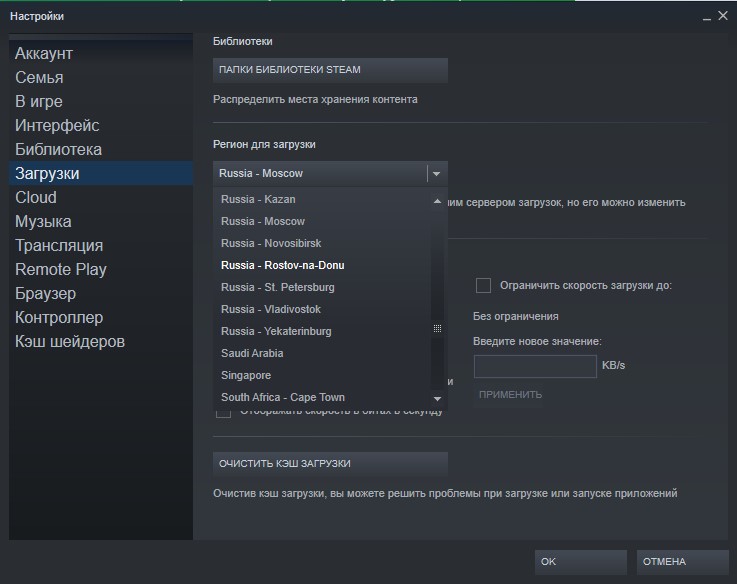Collapse the Russia - Moscow region dropdown
This screenshot has height=584, width=737.
[x=330, y=173]
